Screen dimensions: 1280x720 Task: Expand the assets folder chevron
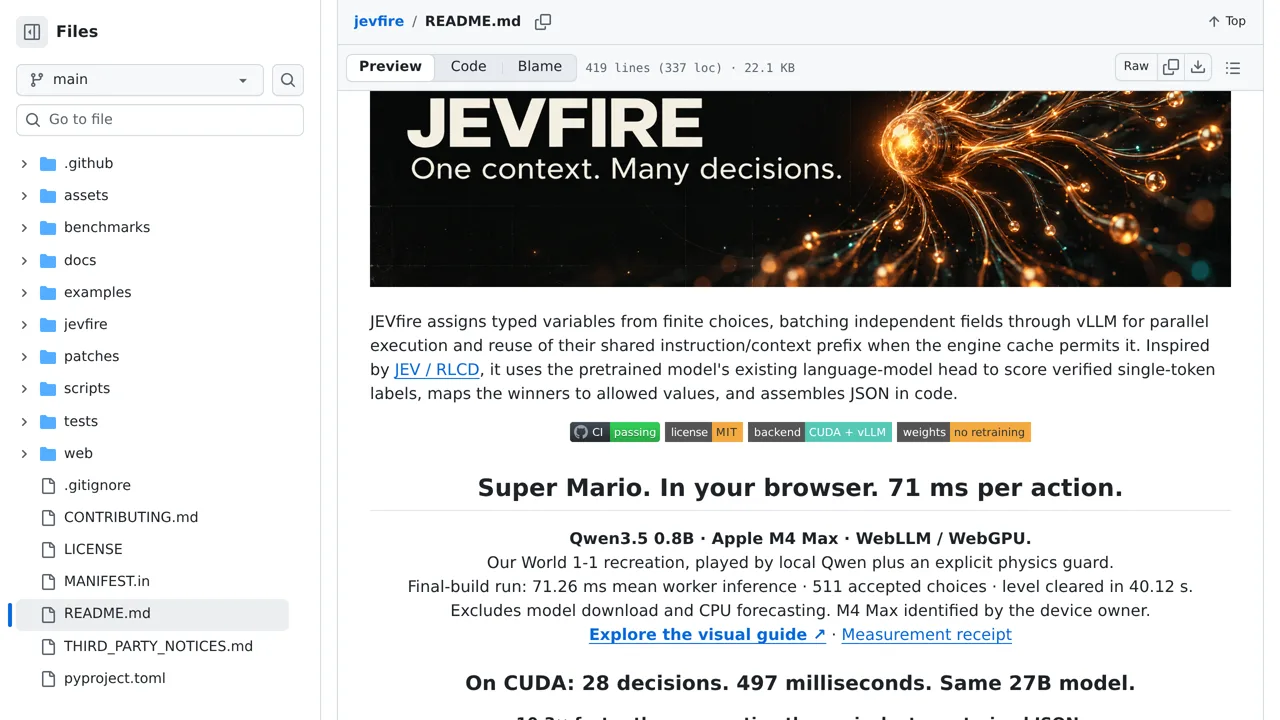(24, 195)
